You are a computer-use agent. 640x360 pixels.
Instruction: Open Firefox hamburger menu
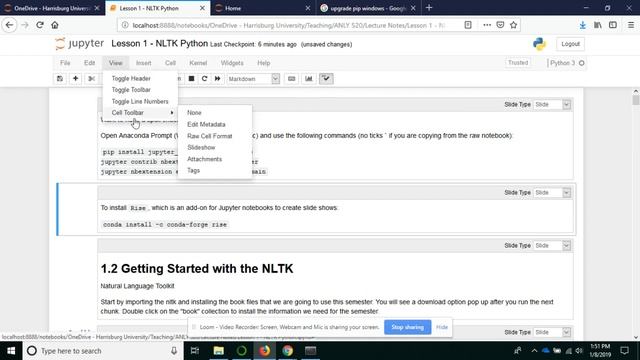pos(631,25)
